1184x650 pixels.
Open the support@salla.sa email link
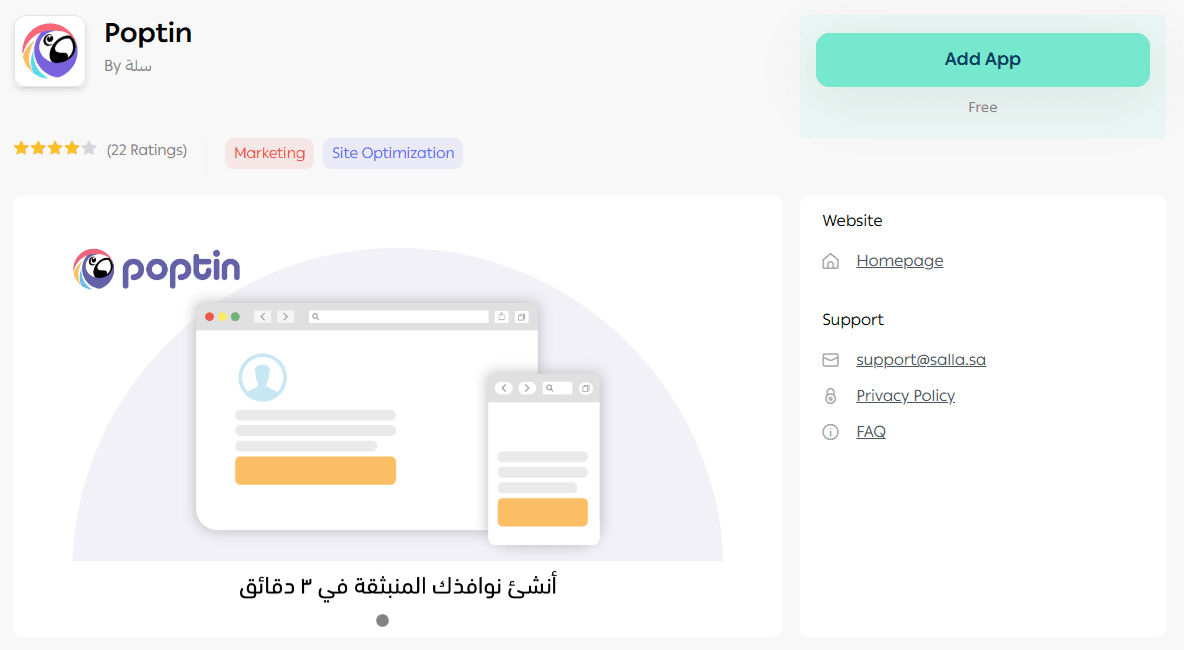pyautogui.click(x=920, y=360)
